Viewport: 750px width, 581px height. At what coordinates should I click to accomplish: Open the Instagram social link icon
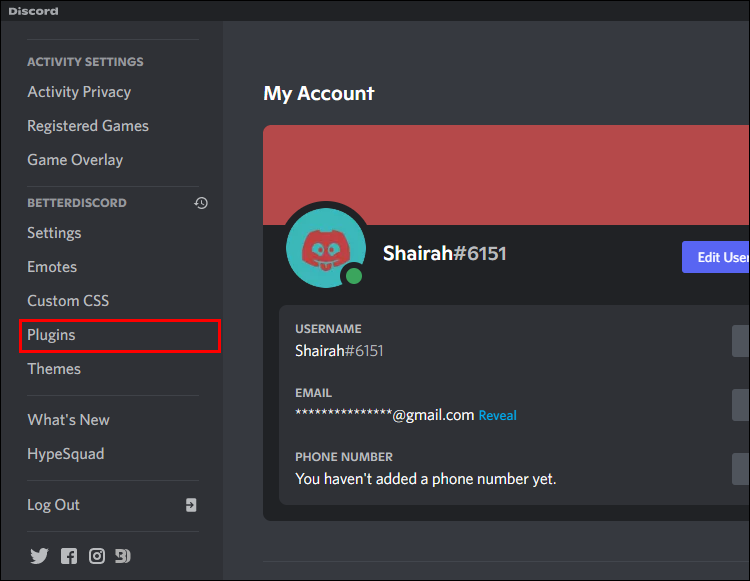click(96, 556)
